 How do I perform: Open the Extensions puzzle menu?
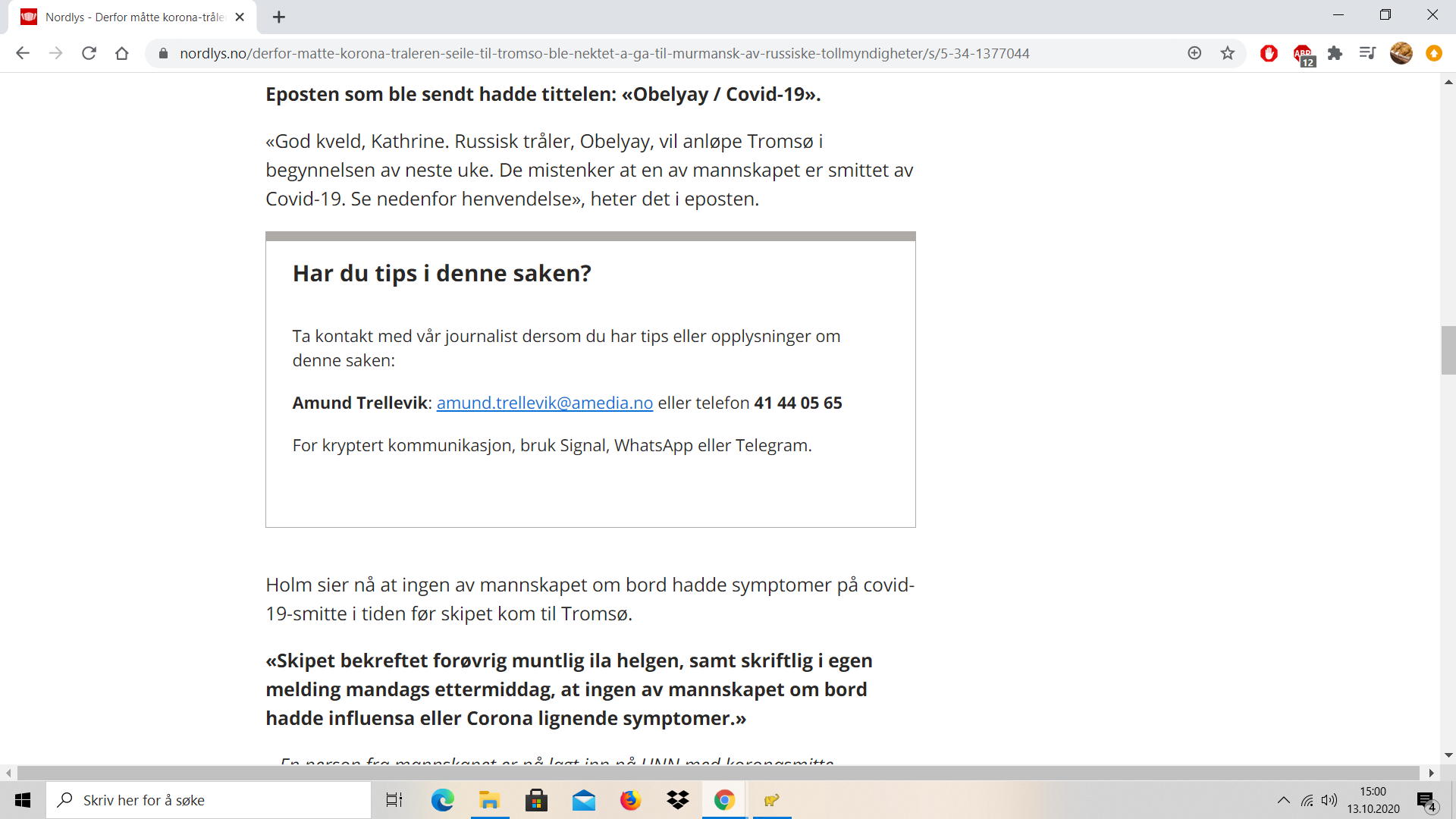(1335, 53)
